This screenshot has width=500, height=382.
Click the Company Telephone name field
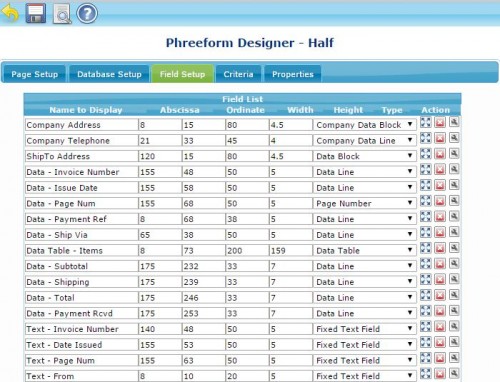tap(82, 141)
